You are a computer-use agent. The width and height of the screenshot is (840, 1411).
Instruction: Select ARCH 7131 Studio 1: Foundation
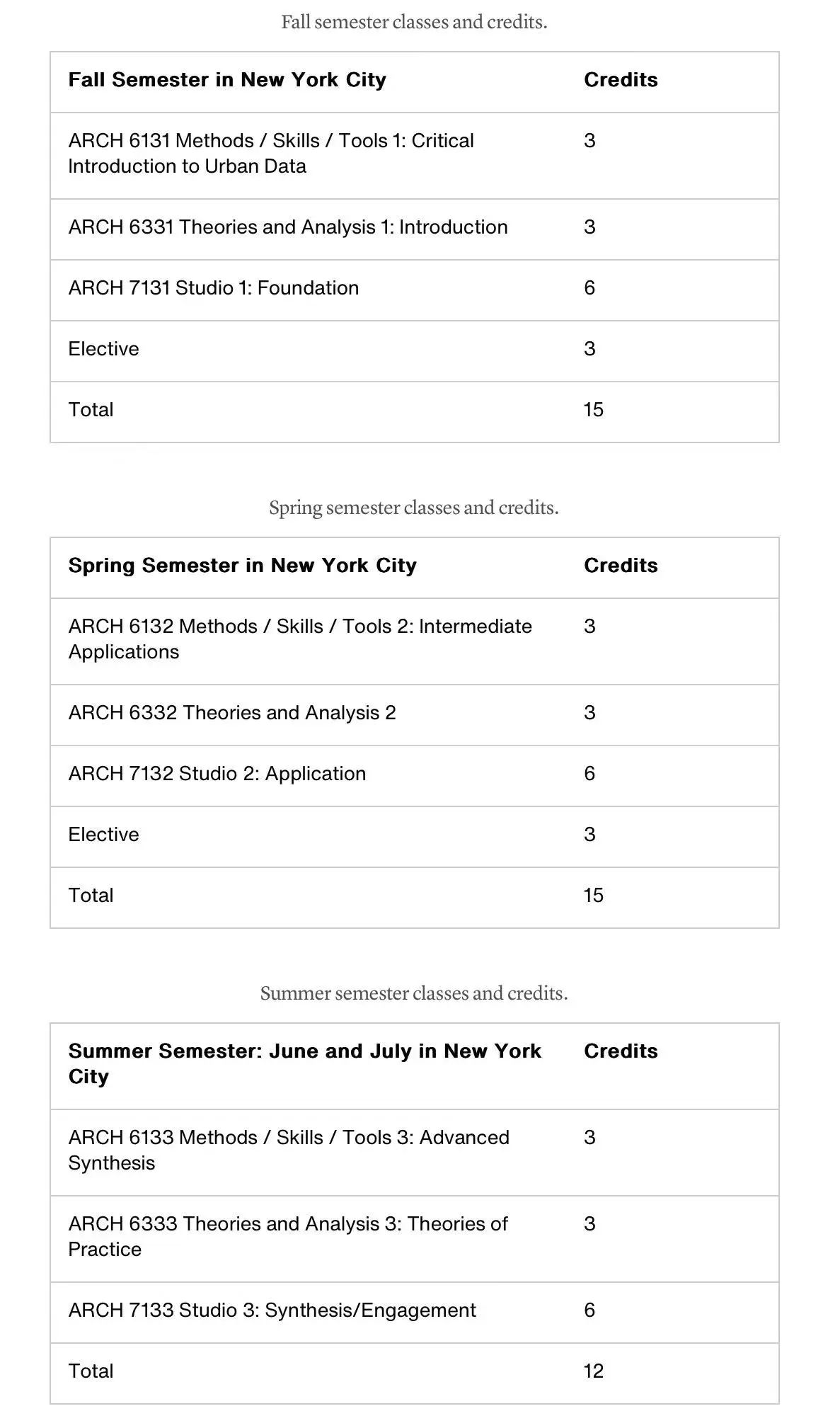coord(214,288)
